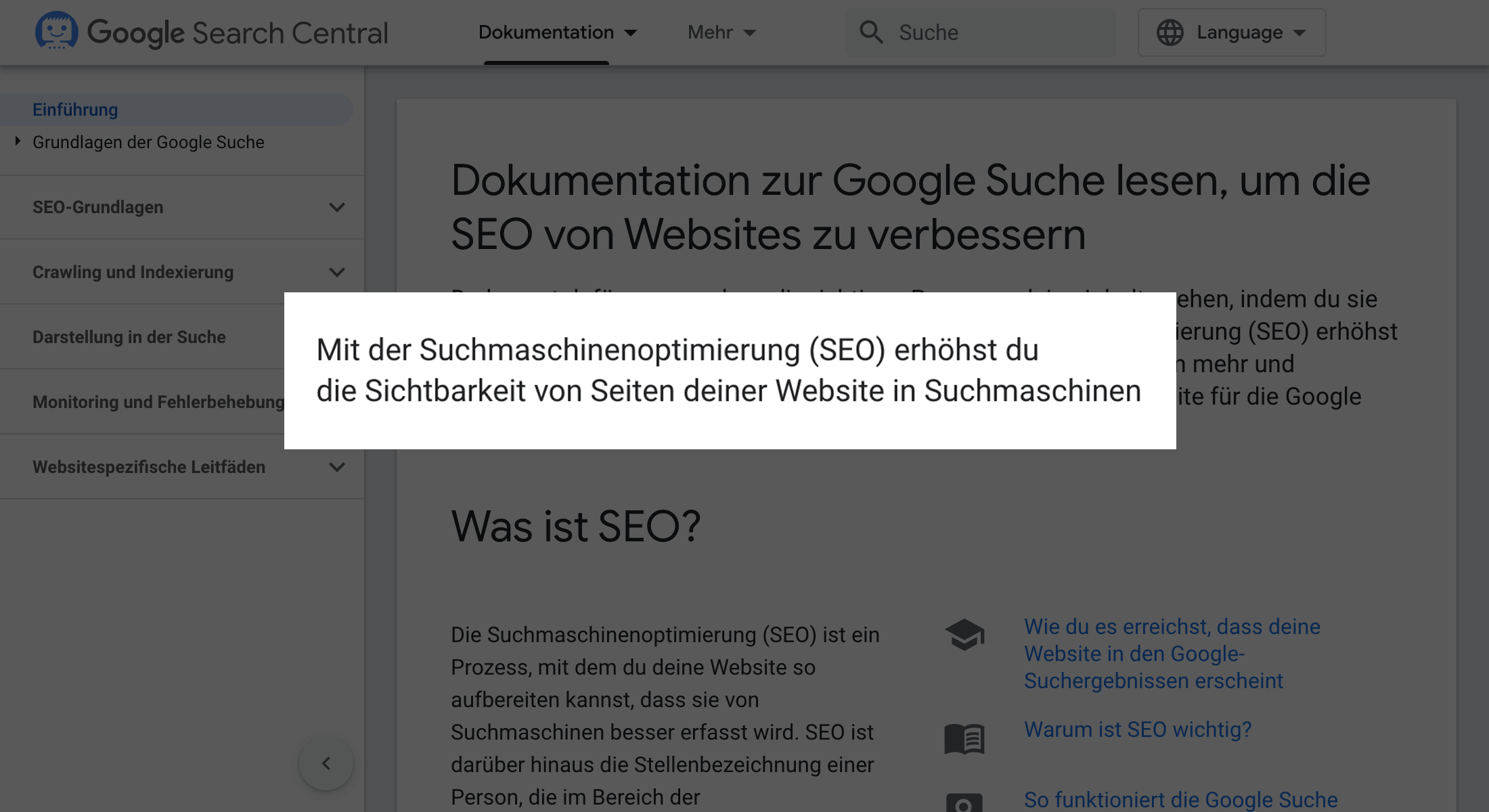Screen dimensions: 1489x812
Task: Select Einführung in the sidebar
Action: [75, 110]
